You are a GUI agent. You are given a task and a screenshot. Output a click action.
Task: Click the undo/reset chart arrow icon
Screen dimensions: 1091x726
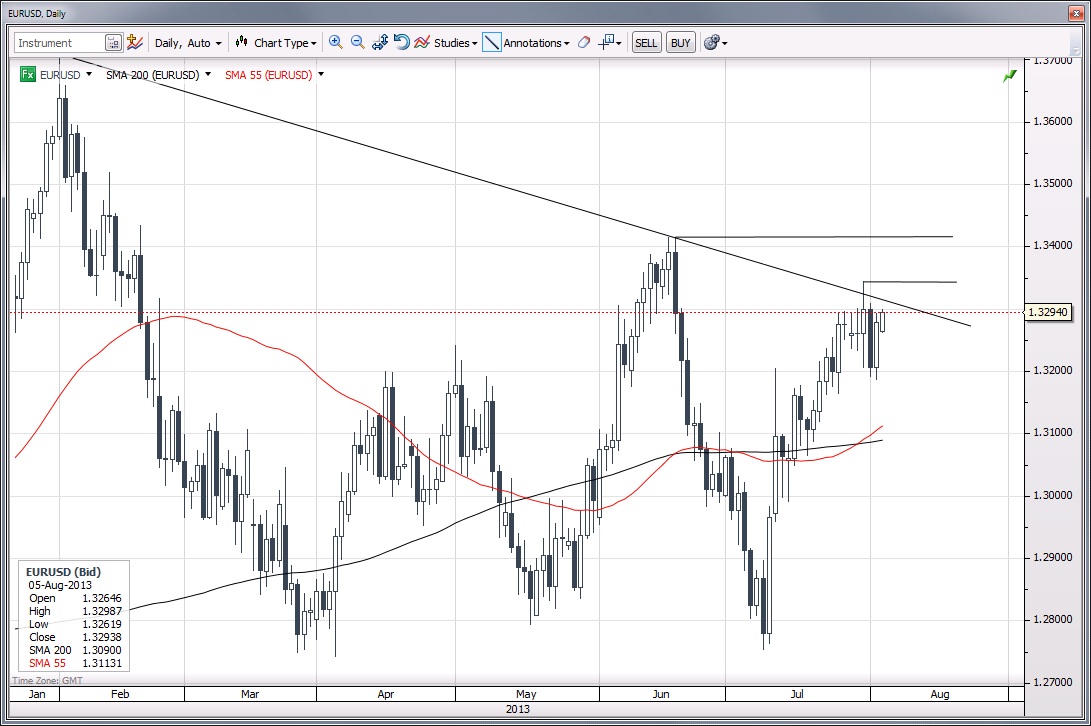(401, 42)
